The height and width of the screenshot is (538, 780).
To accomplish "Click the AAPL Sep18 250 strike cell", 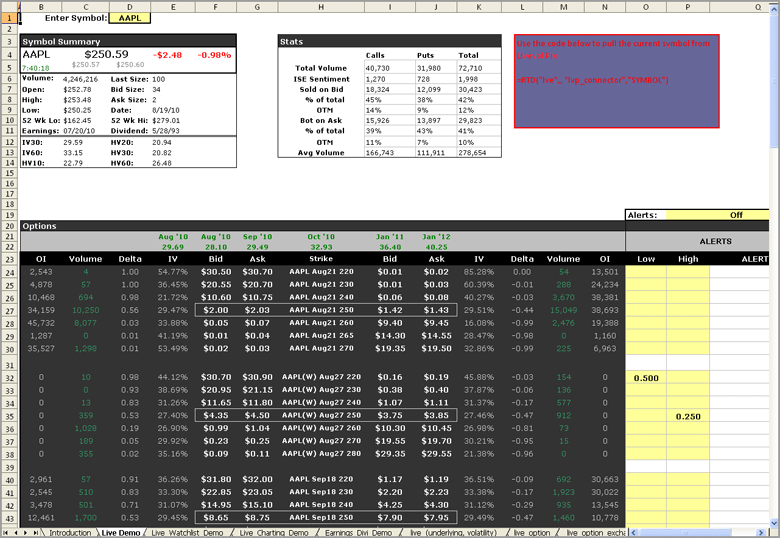I will (x=321, y=517).
